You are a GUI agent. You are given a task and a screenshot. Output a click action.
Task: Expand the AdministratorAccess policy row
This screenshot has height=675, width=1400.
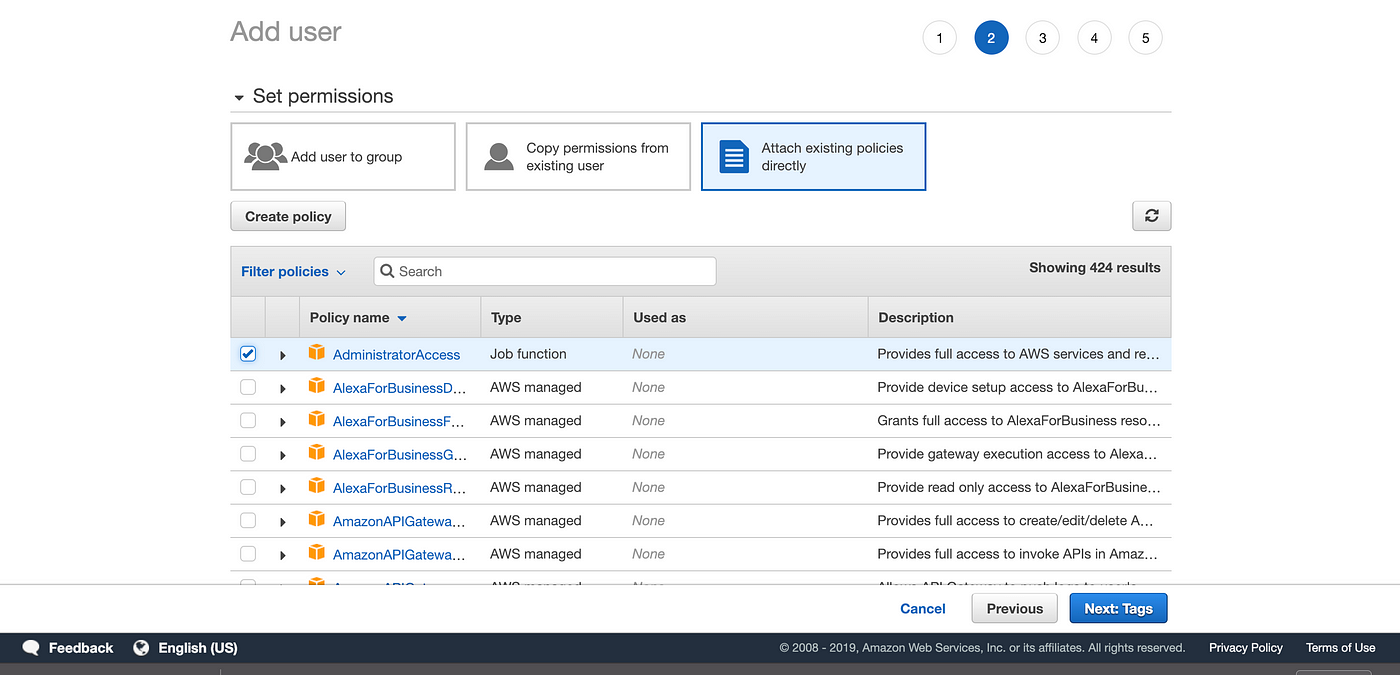point(283,355)
